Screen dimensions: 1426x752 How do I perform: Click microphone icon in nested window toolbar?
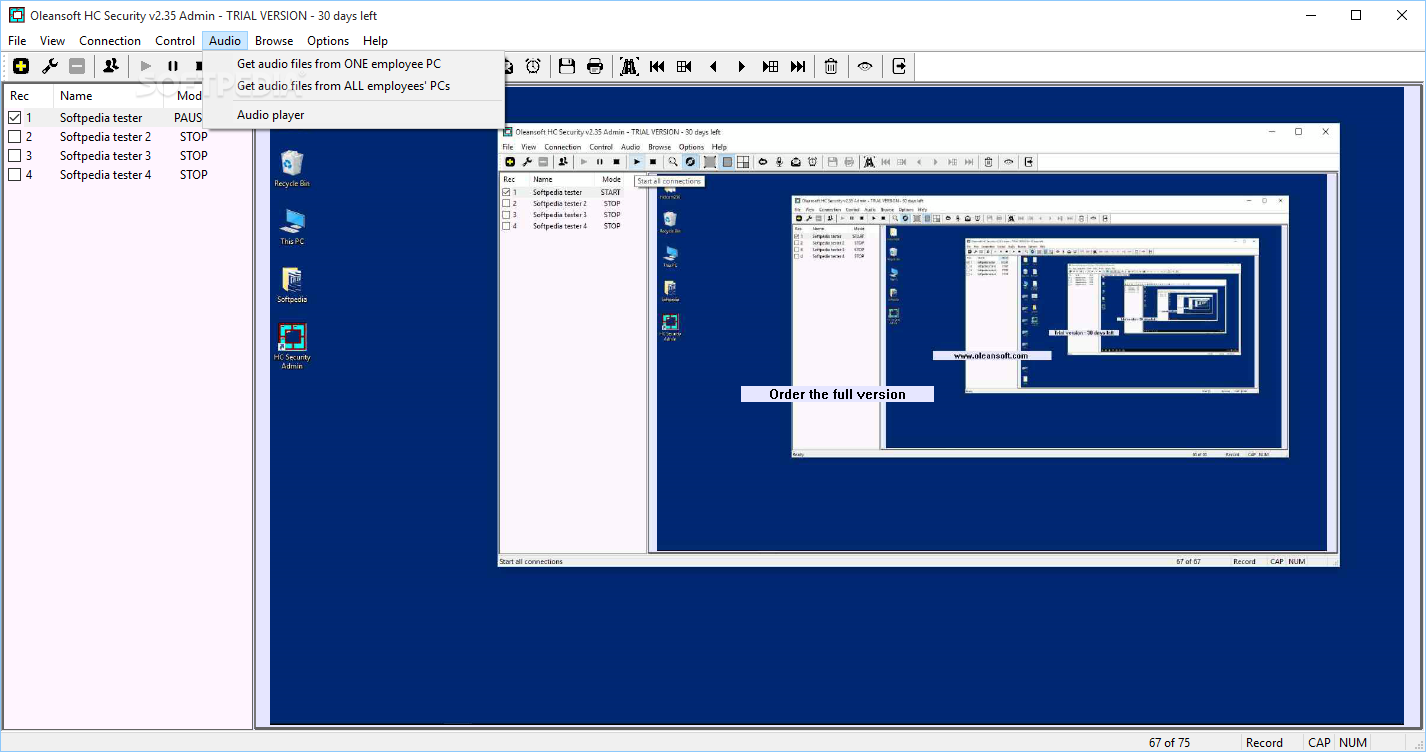pos(779,161)
